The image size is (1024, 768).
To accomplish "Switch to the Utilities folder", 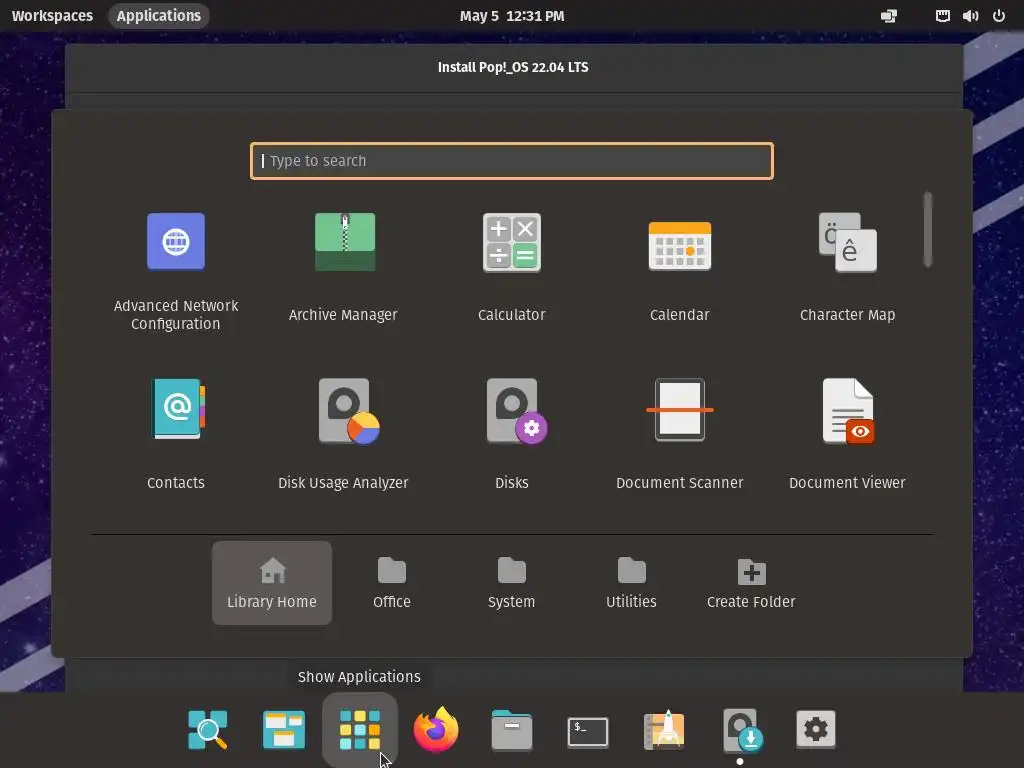I will pos(632,583).
